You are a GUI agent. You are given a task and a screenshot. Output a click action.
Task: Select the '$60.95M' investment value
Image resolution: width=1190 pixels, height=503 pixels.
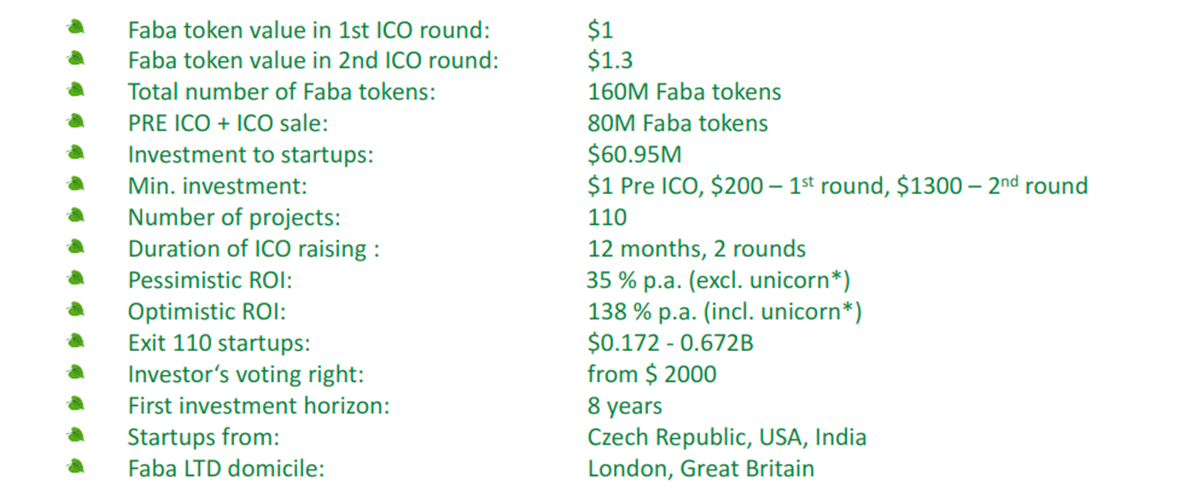coord(635,155)
